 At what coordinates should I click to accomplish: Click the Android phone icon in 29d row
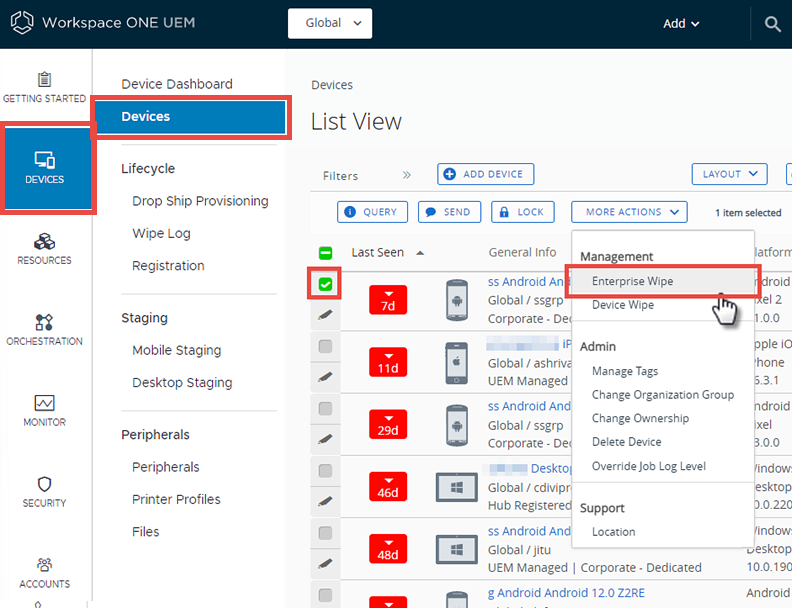457,425
